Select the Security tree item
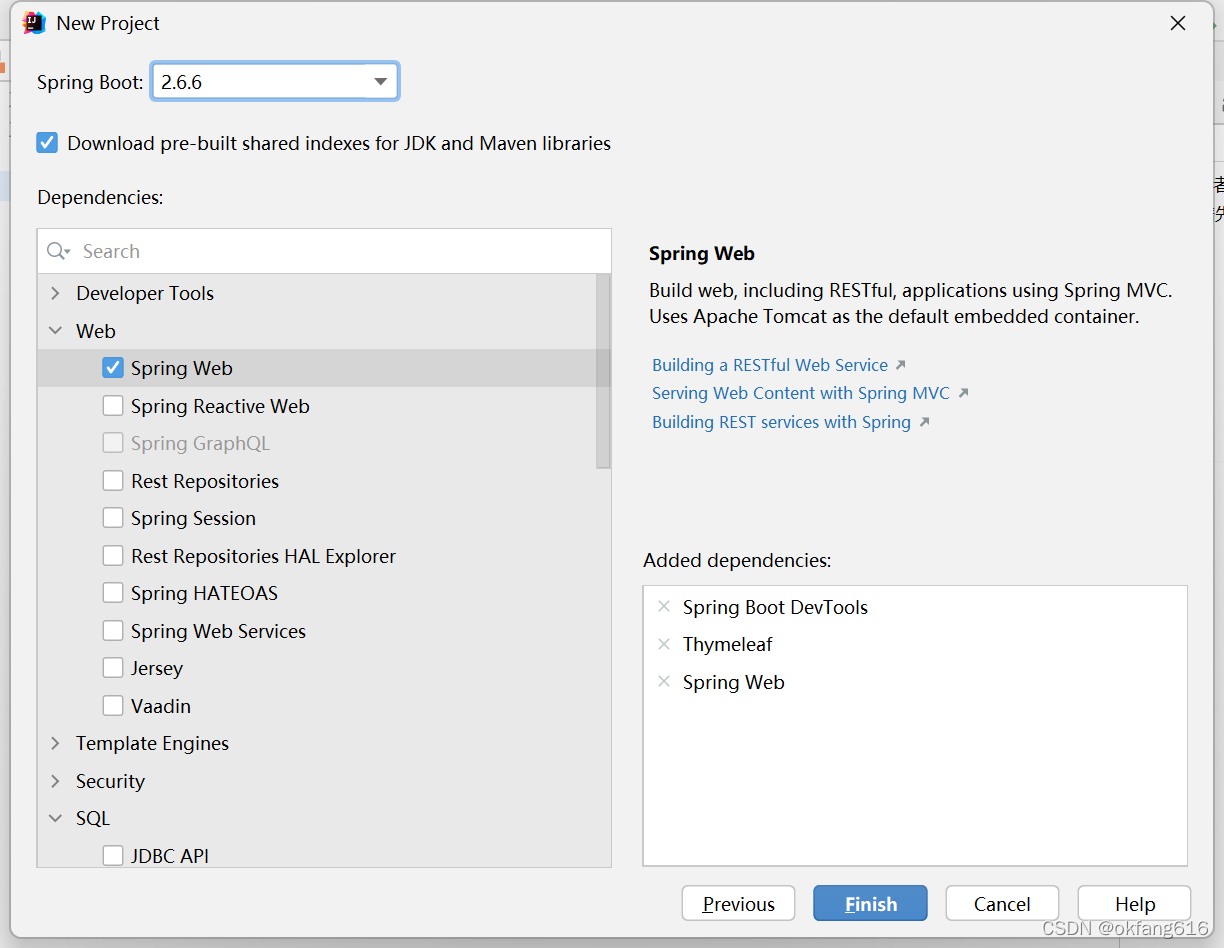Viewport: 1224px width, 948px height. pos(110,781)
